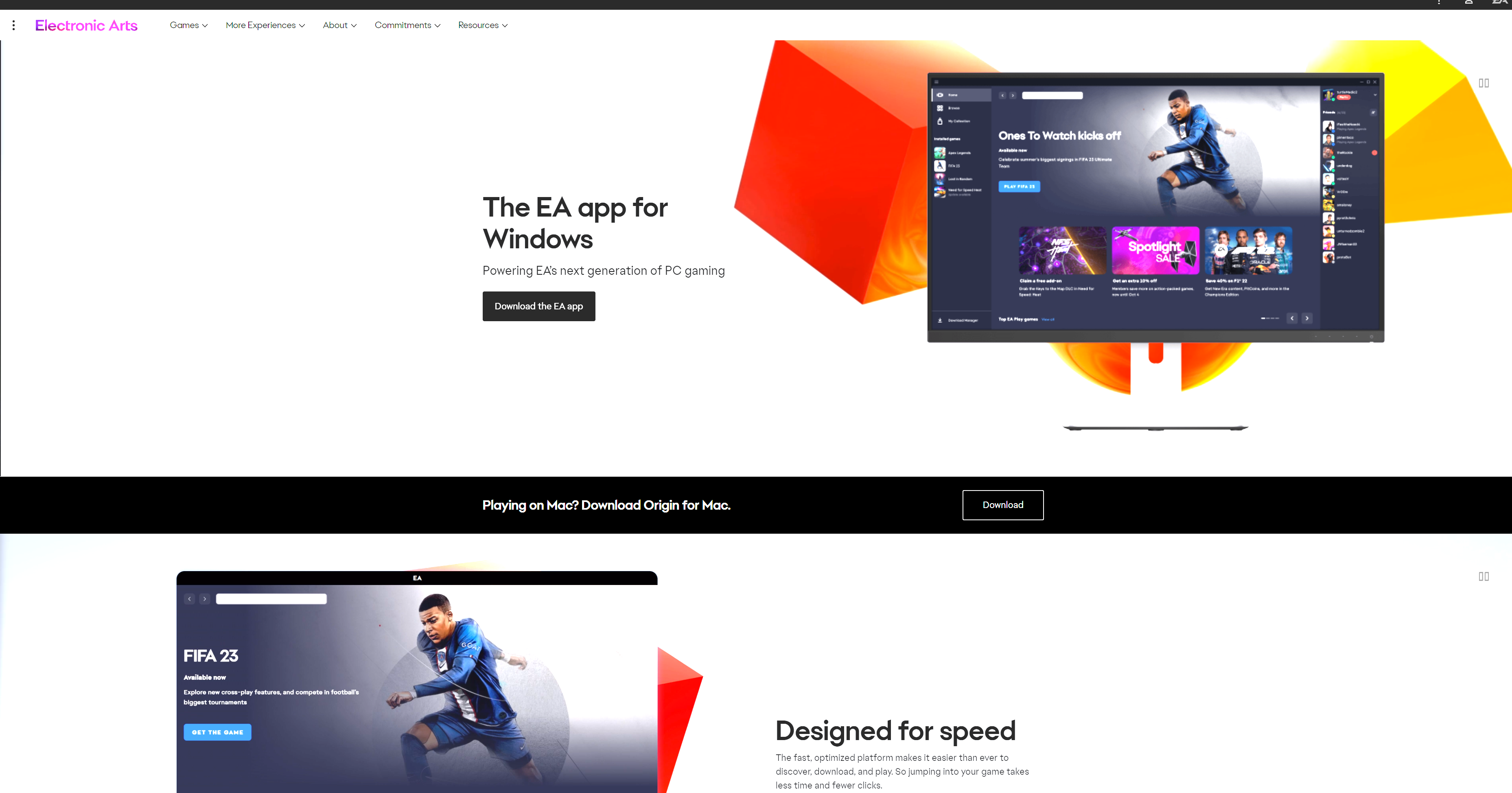1512x793 pixels.
Task: Click the vertical dots menu icon top left
Action: coord(13,25)
